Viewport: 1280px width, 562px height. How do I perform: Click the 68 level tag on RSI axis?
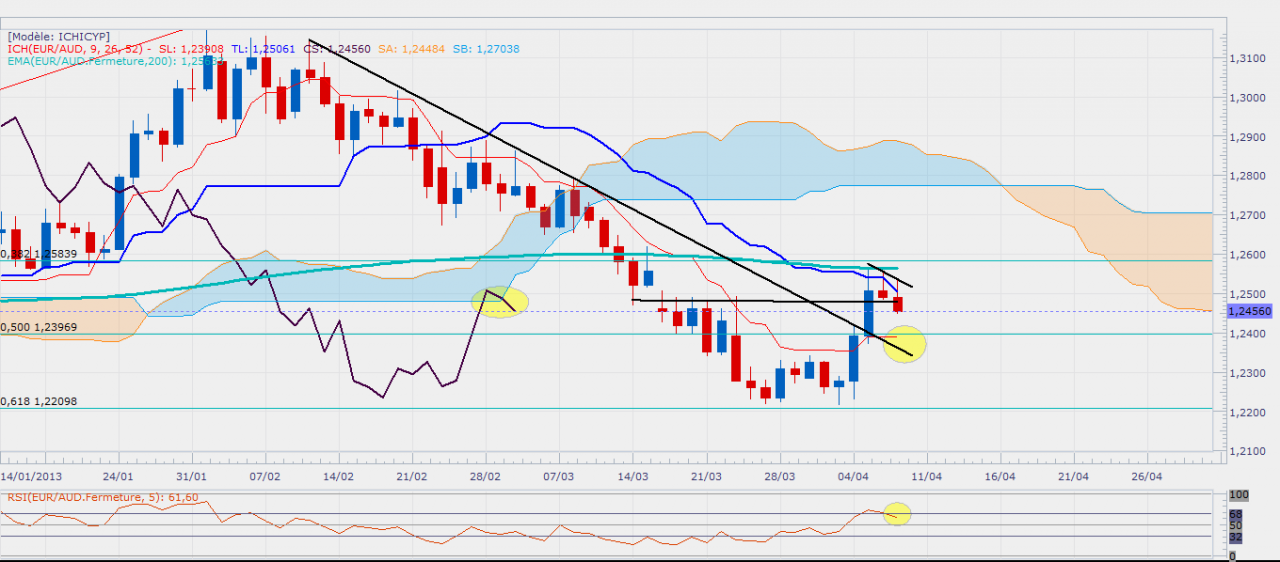click(1234, 514)
